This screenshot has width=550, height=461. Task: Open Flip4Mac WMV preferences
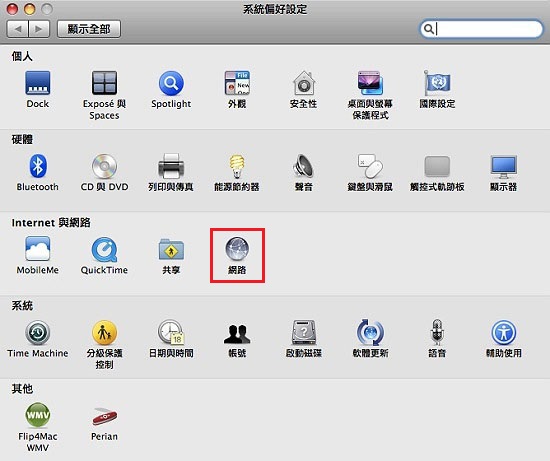(x=38, y=415)
